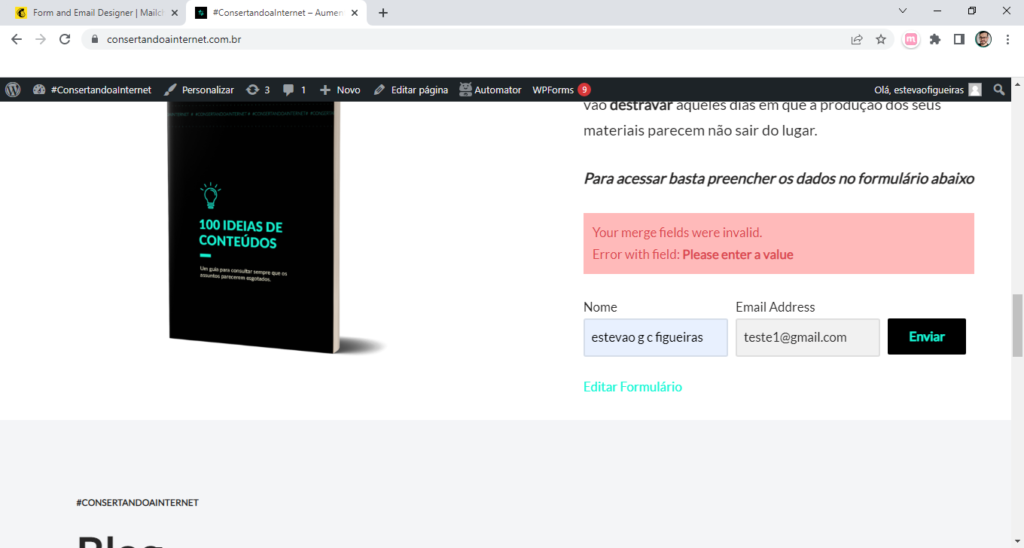Viewport: 1024px width, 548px height.
Task: Click the browser forward arrow
Action: 40,39
